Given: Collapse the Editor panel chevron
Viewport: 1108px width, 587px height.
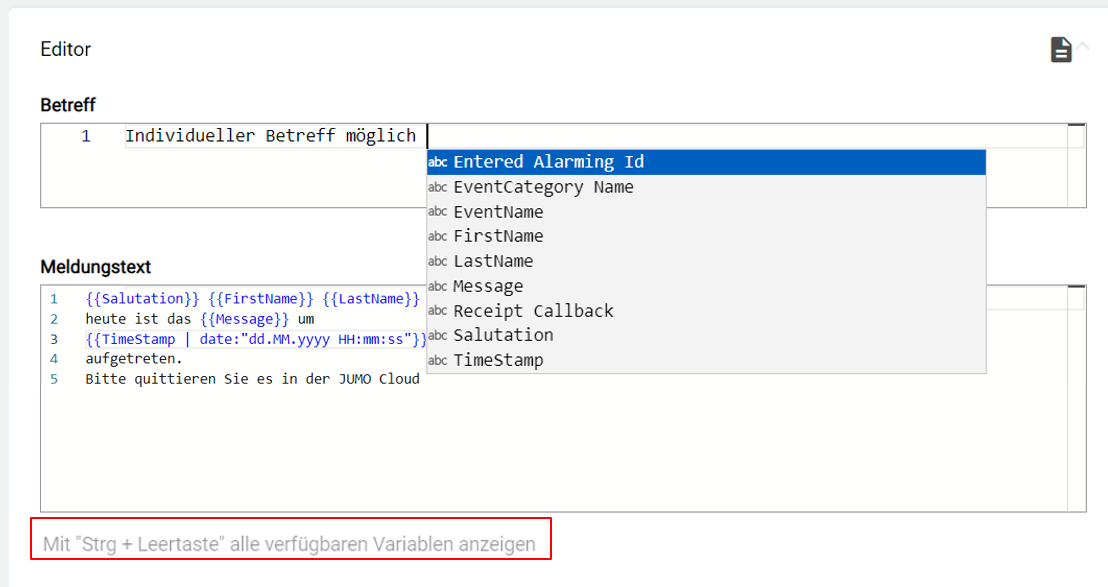Looking at the screenshot, I should [x=1083, y=46].
